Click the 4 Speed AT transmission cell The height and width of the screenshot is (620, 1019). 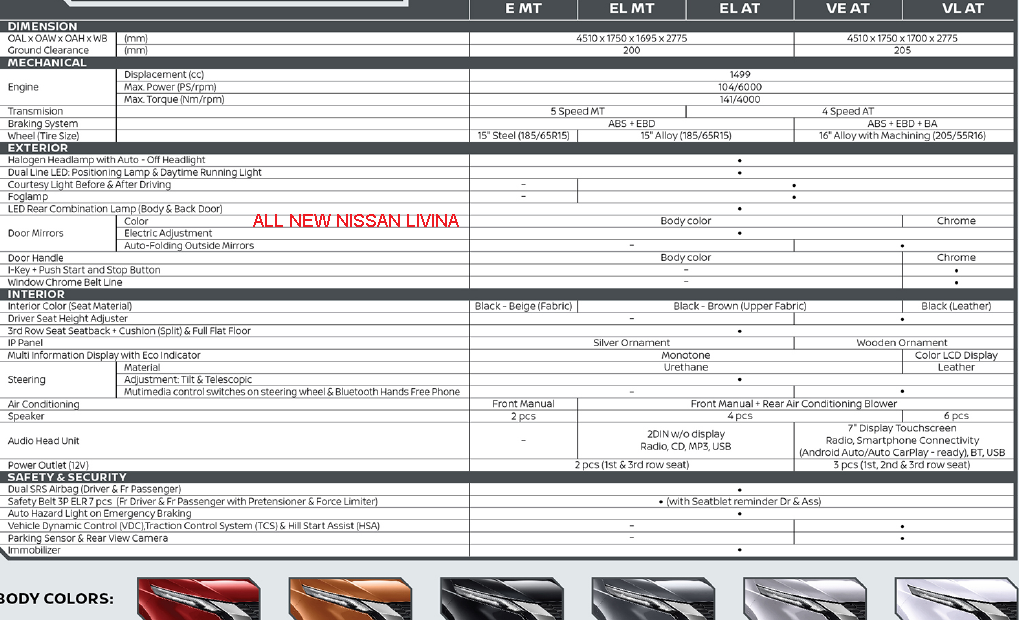coord(847,111)
